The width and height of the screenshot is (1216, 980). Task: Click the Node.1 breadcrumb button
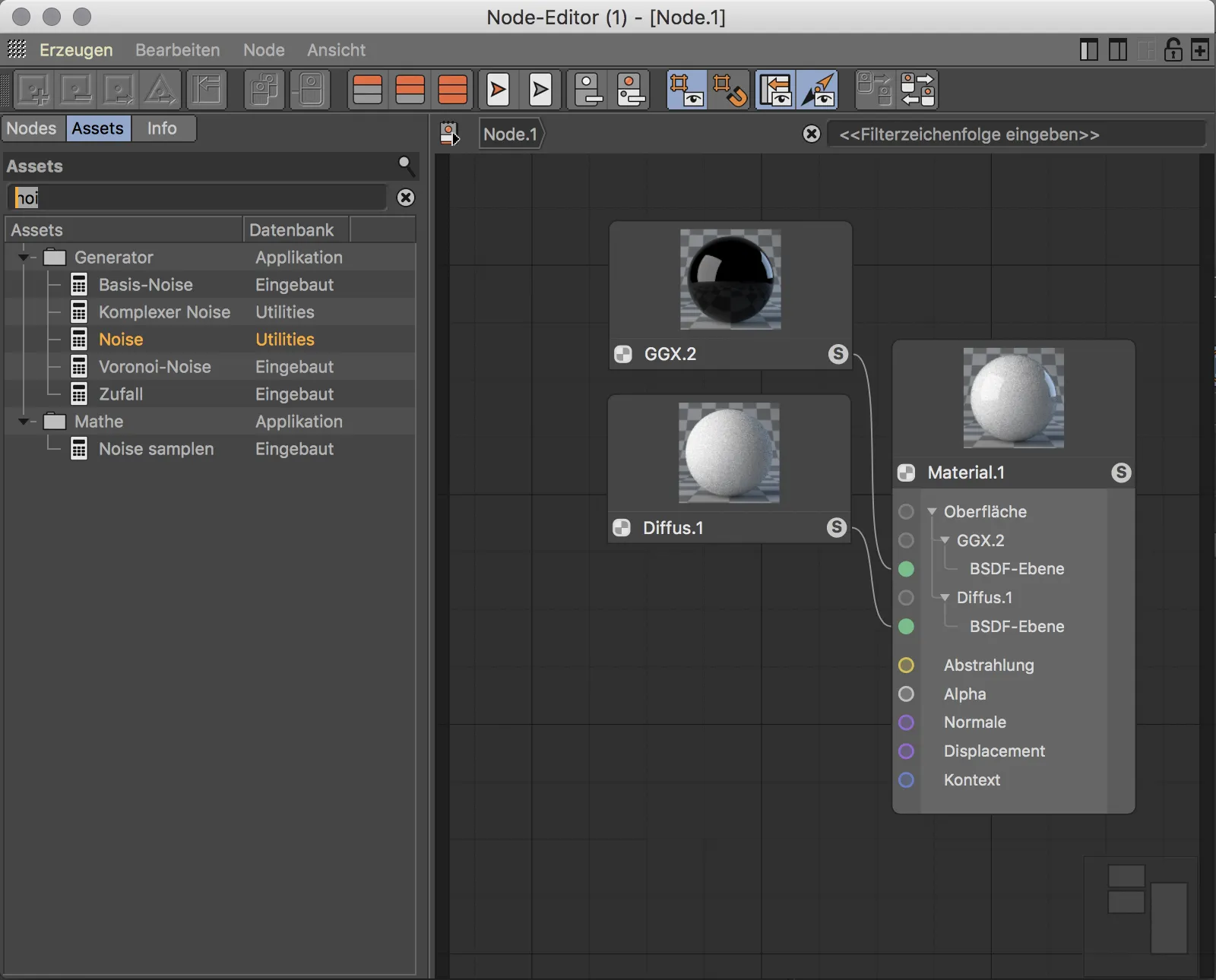(511, 134)
